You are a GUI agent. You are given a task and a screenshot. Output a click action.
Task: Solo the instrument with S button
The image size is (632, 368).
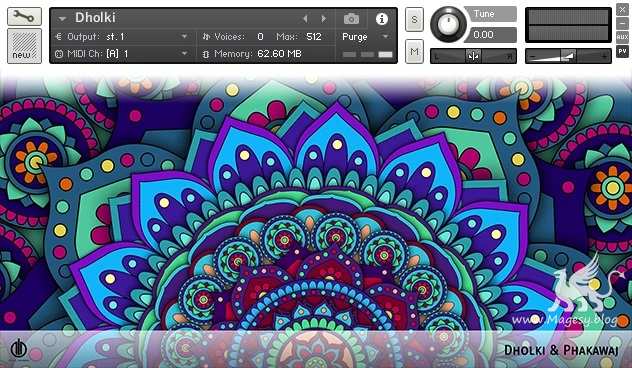click(414, 19)
